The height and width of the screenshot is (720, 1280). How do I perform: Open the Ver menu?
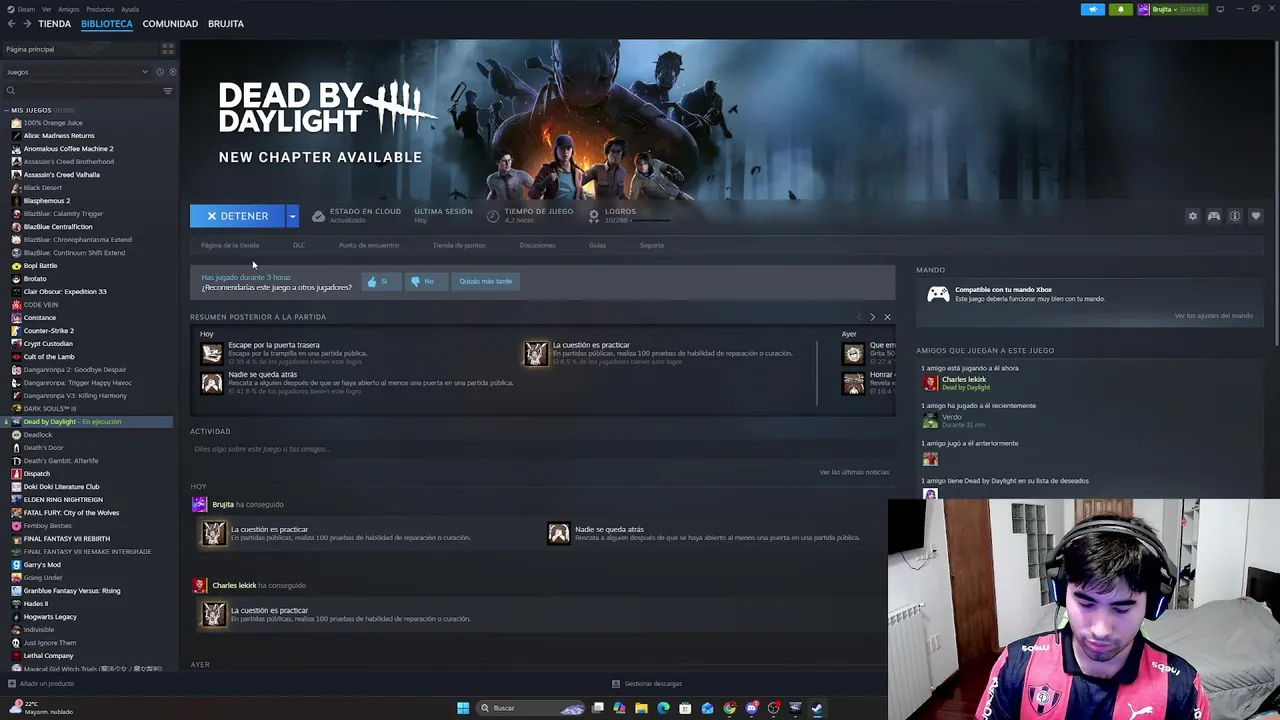click(46, 9)
